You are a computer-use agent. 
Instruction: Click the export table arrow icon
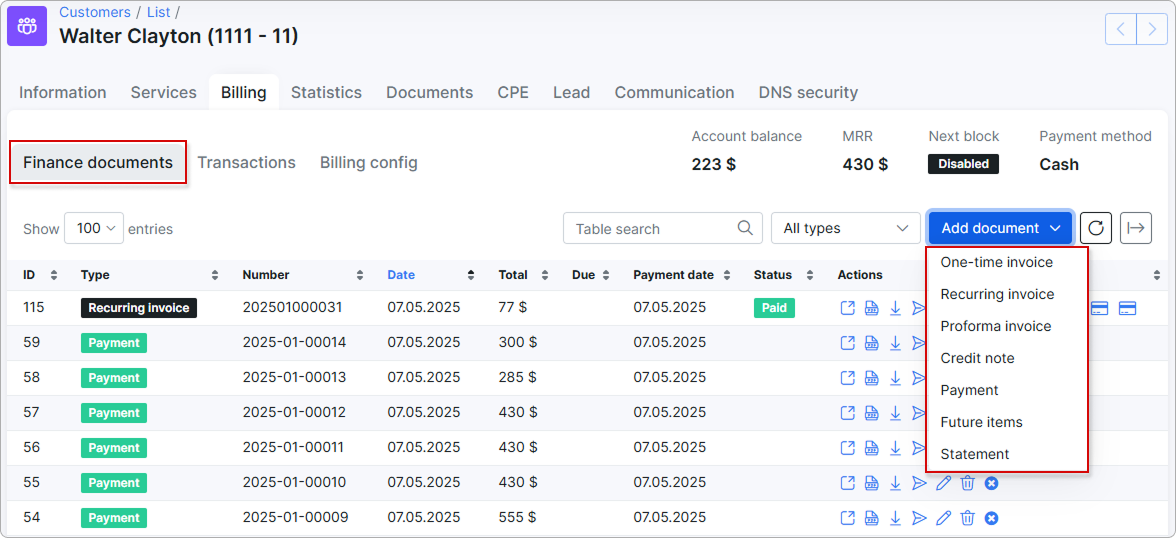coord(1136,228)
